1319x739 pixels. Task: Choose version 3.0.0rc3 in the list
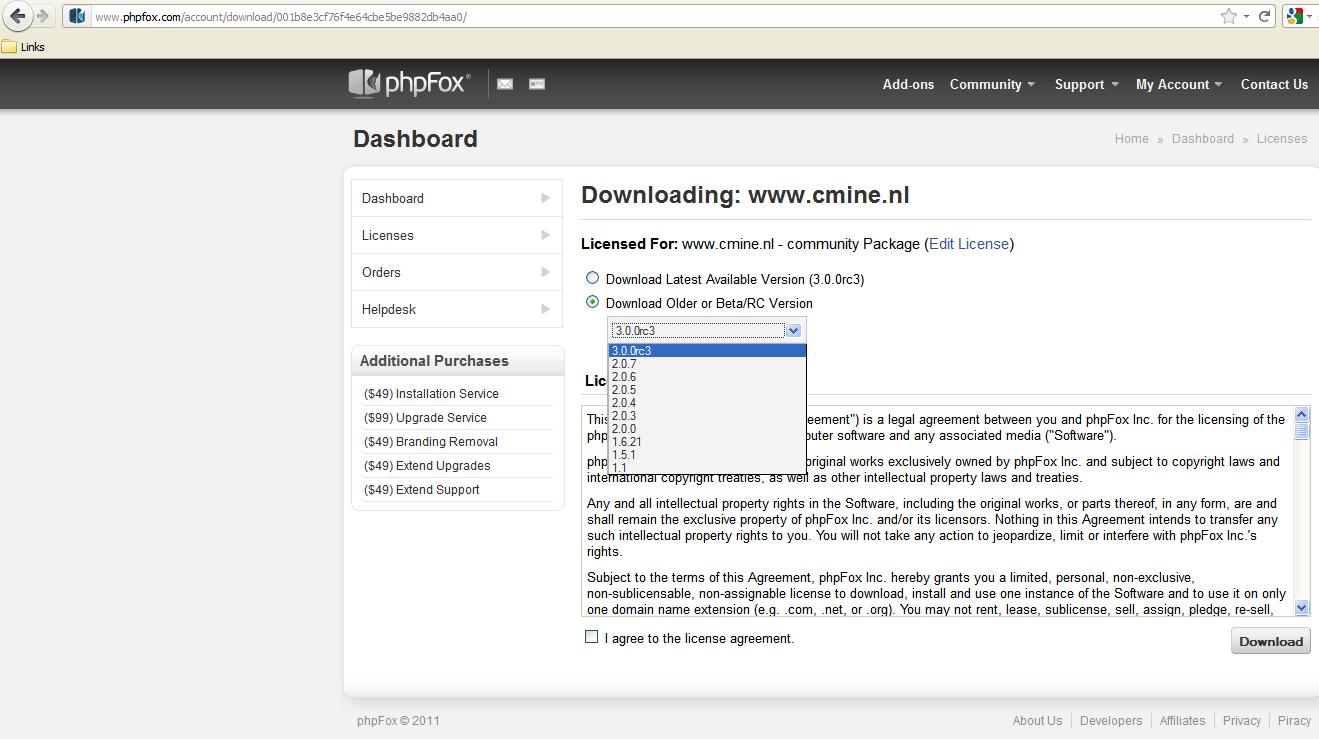coord(707,351)
